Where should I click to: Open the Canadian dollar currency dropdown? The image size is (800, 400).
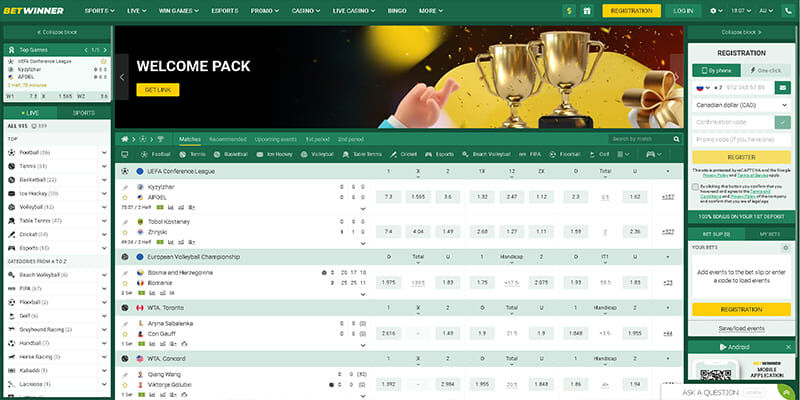pos(741,104)
